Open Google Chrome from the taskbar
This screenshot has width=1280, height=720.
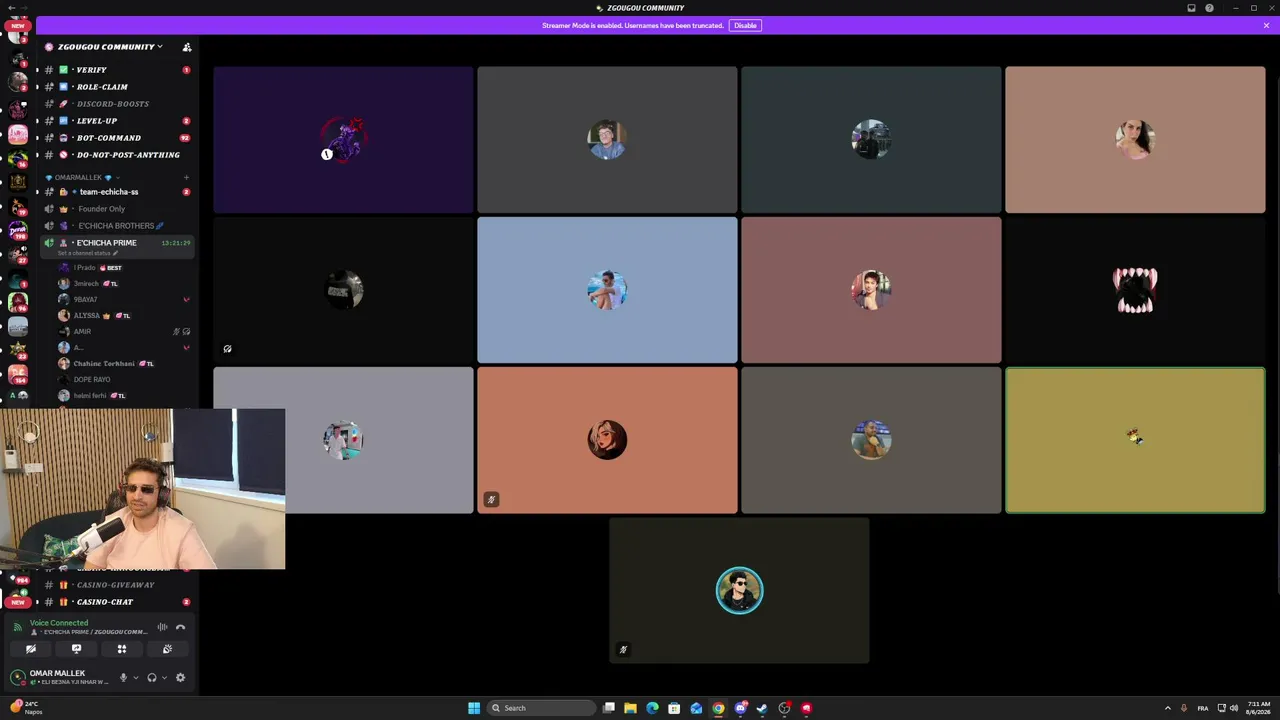coord(718,708)
